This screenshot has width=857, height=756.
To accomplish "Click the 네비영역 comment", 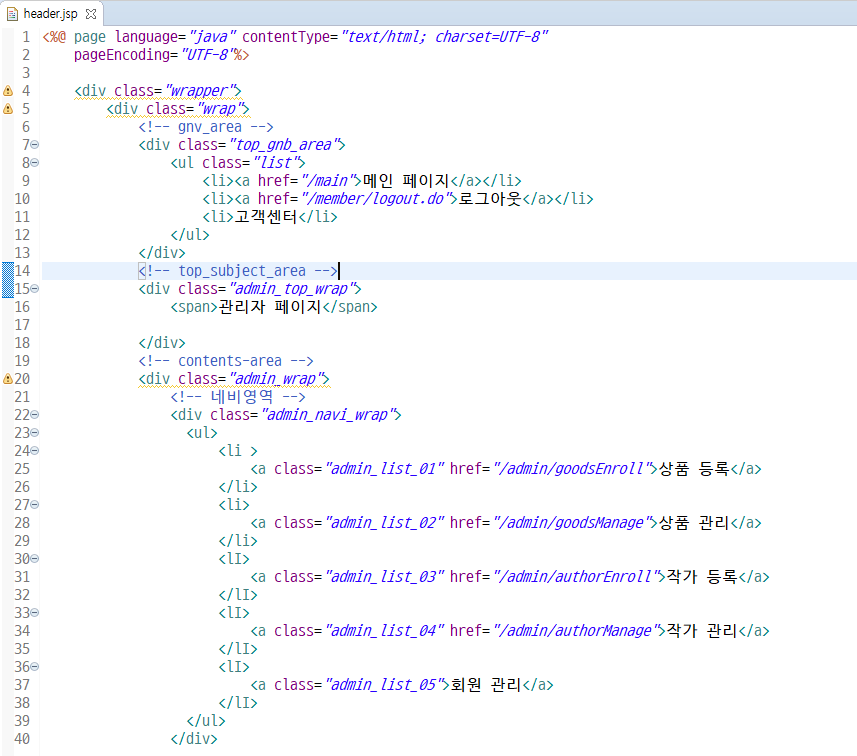I will pos(238,397).
